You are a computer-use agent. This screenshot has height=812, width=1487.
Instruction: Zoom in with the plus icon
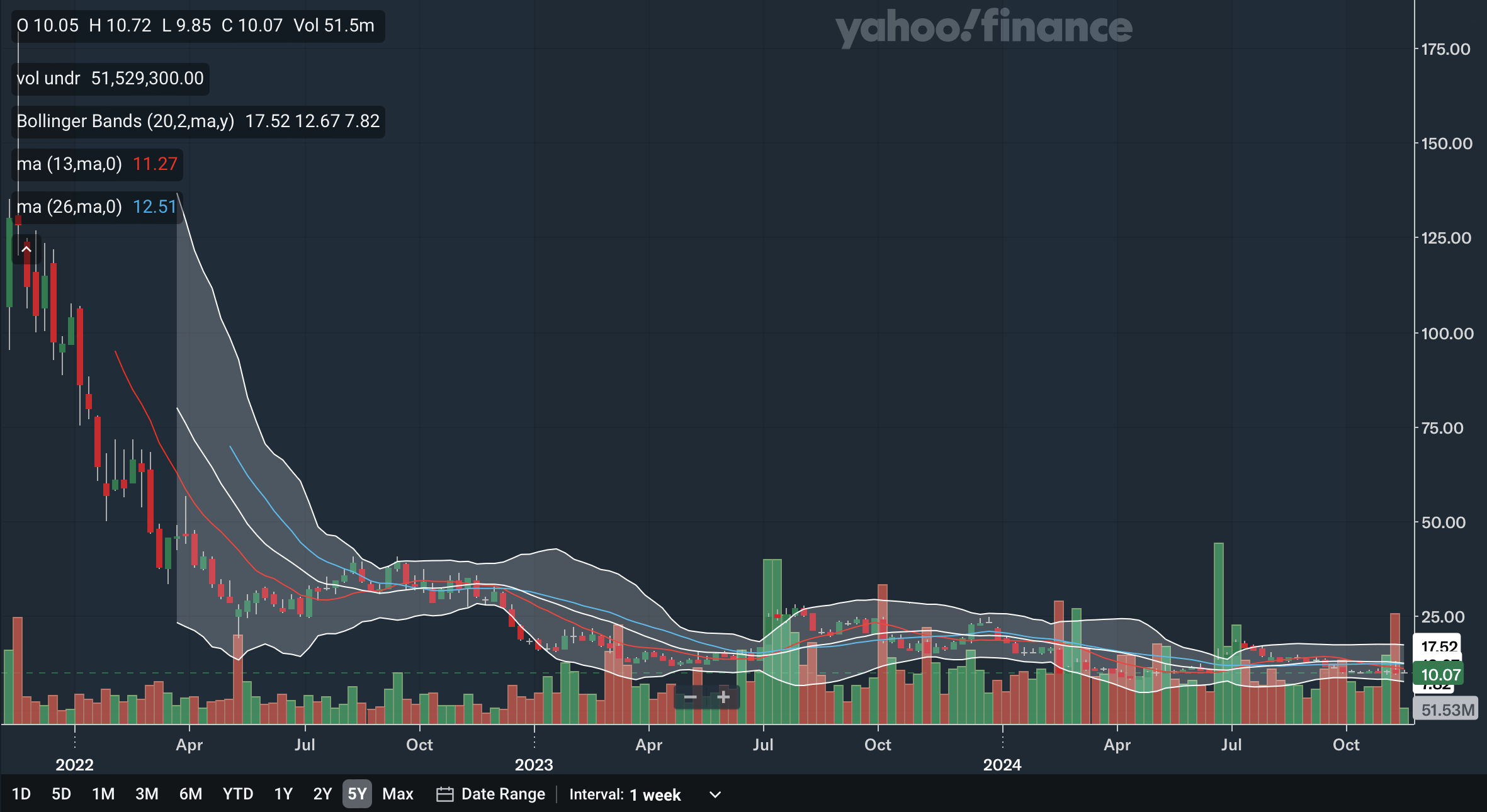click(723, 697)
